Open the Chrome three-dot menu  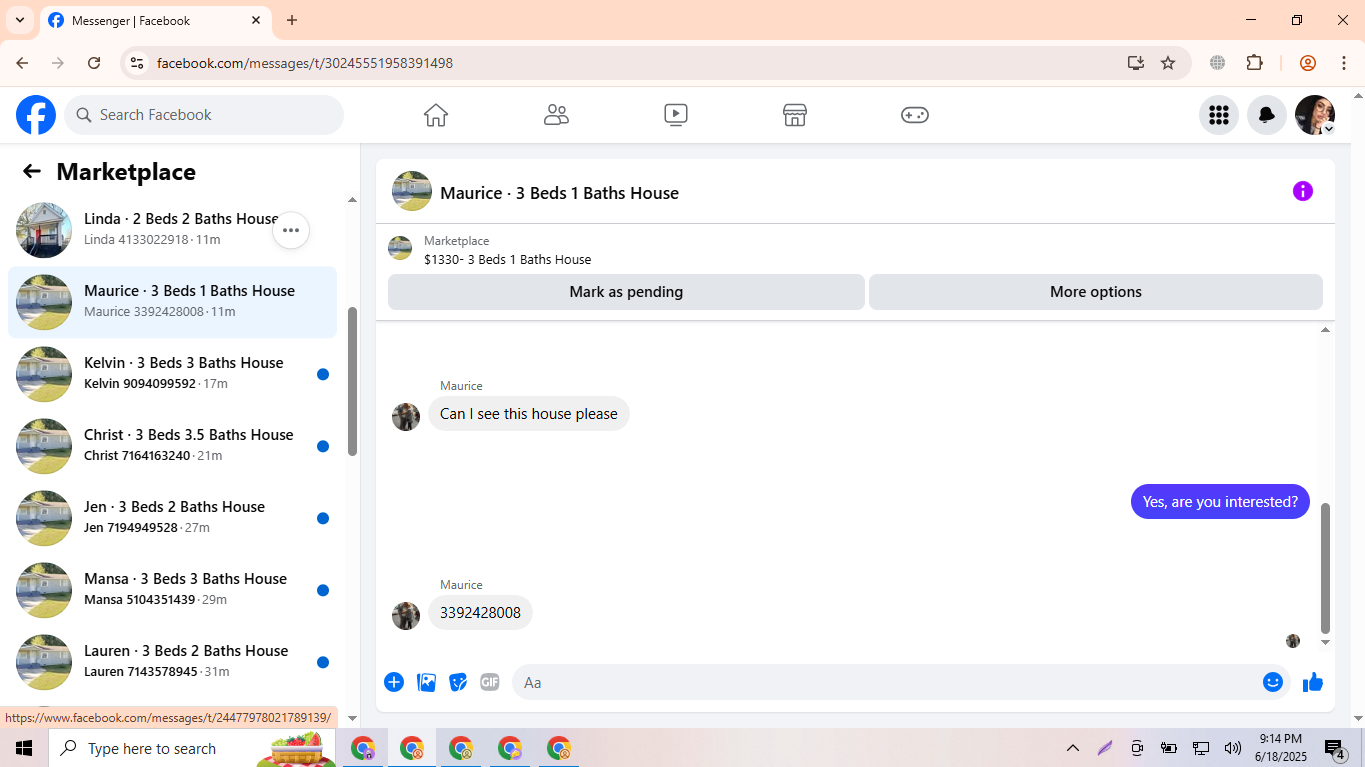tap(1344, 63)
